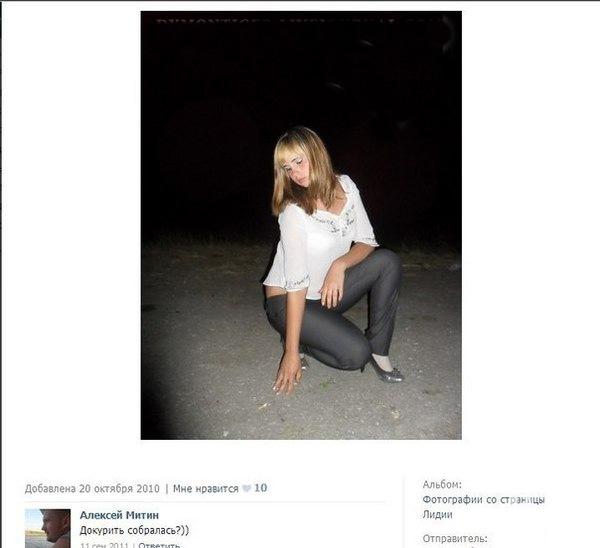Screen dimensions: 600x548
Task: Select the comment text 'Докурить собралась?))'
Action: [x=134, y=531]
